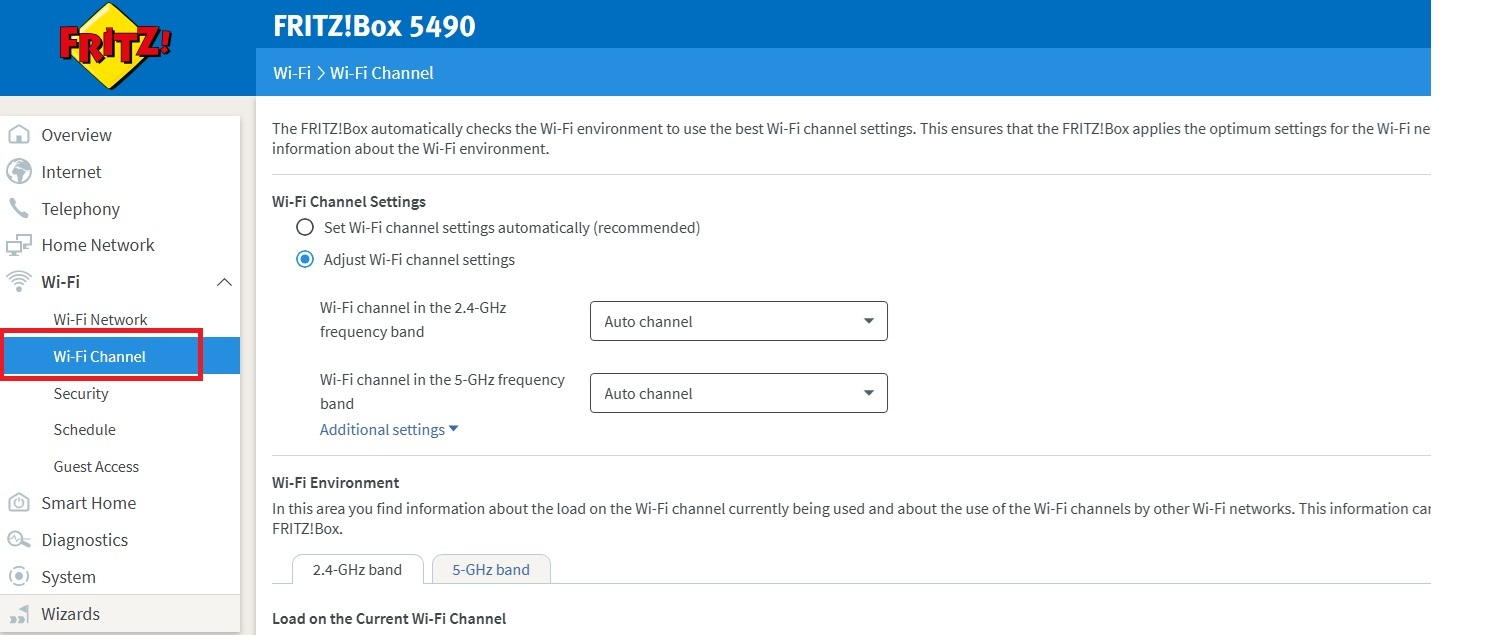
Task: Click the FRITZ! logo
Action: click(115, 48)
